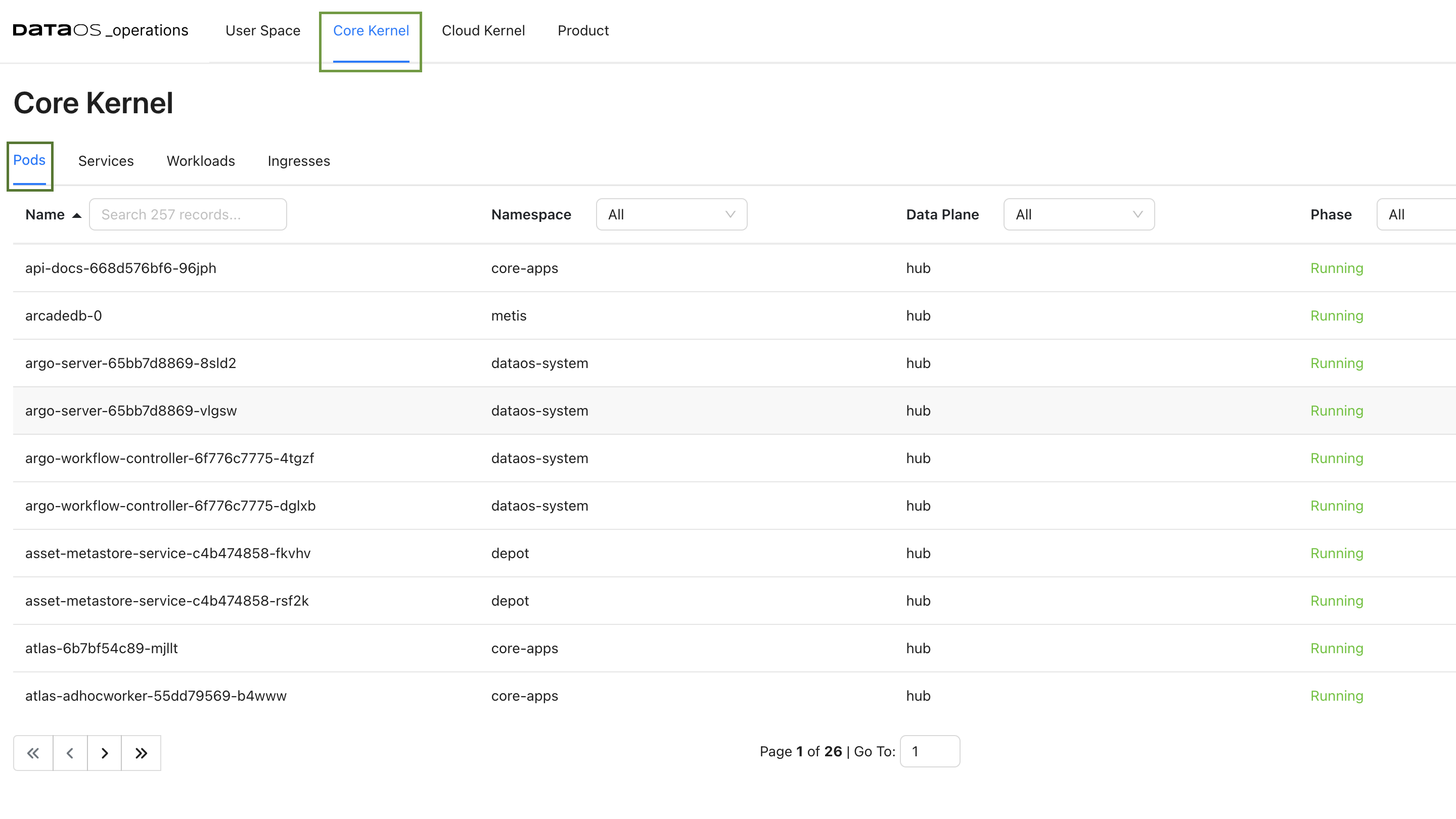Viewport: 1456px width, 819px height.
Task: Click the Workloads tab navigation icon
Action: 200,160
